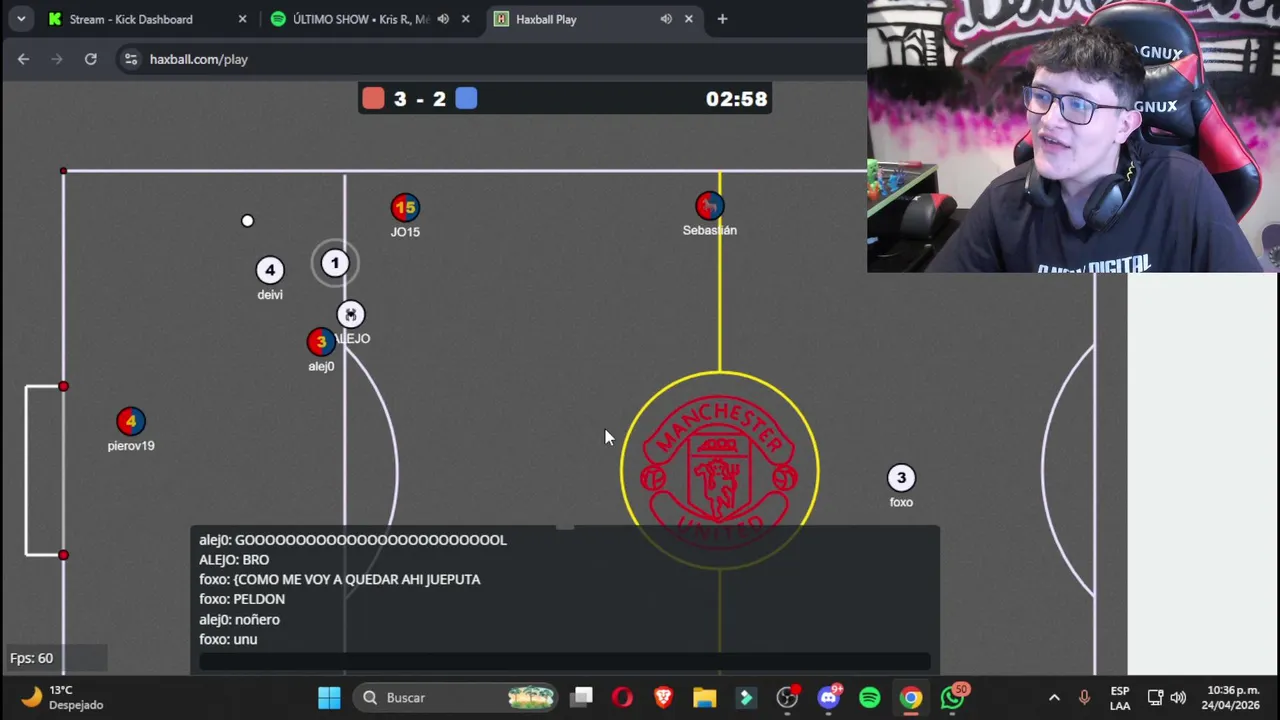1280x720 pixels.
Task: Open the weather widget showing 13°C
Action: pos(62,697)
